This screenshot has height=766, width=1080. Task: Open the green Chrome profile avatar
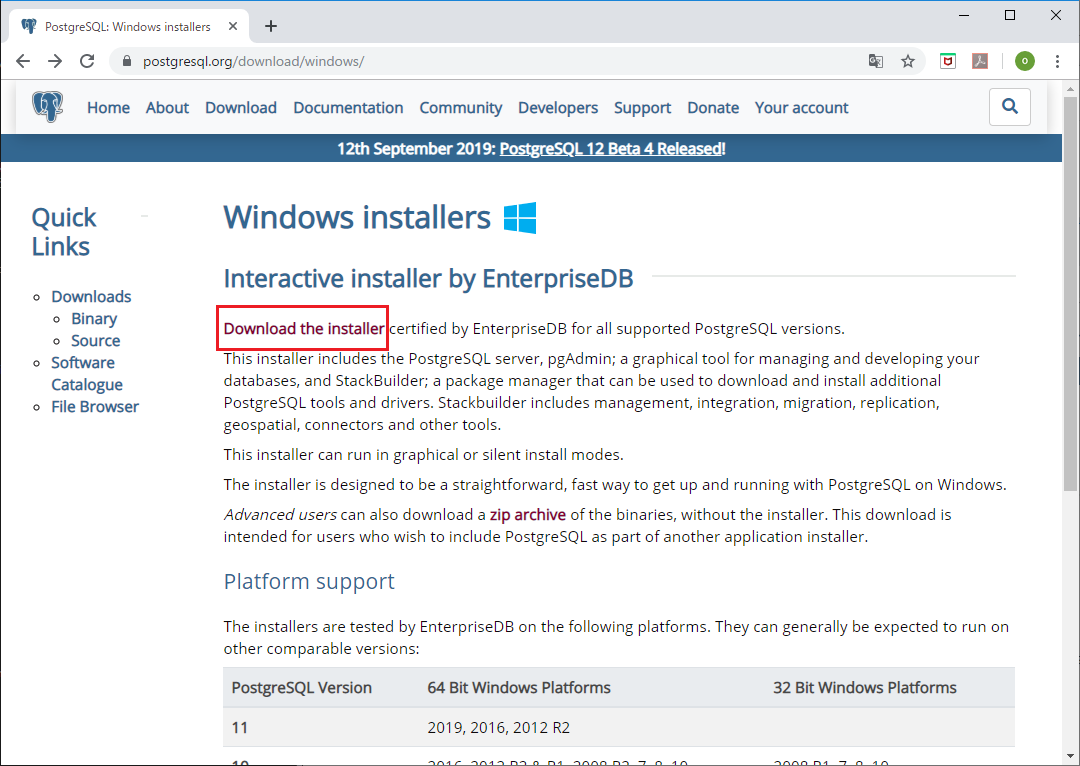pos(1025,61)
